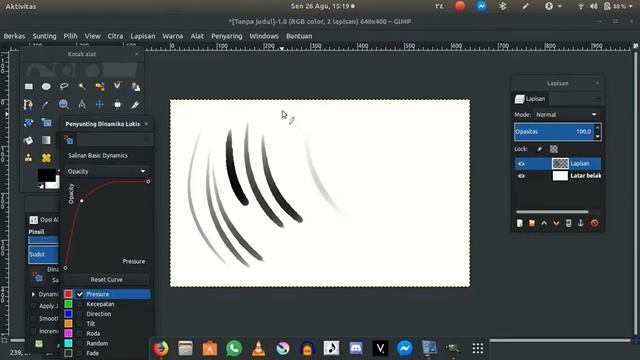Open the Berkas menu
The width and height of the screenshot is (640, 360).
(x=14, y=36)
